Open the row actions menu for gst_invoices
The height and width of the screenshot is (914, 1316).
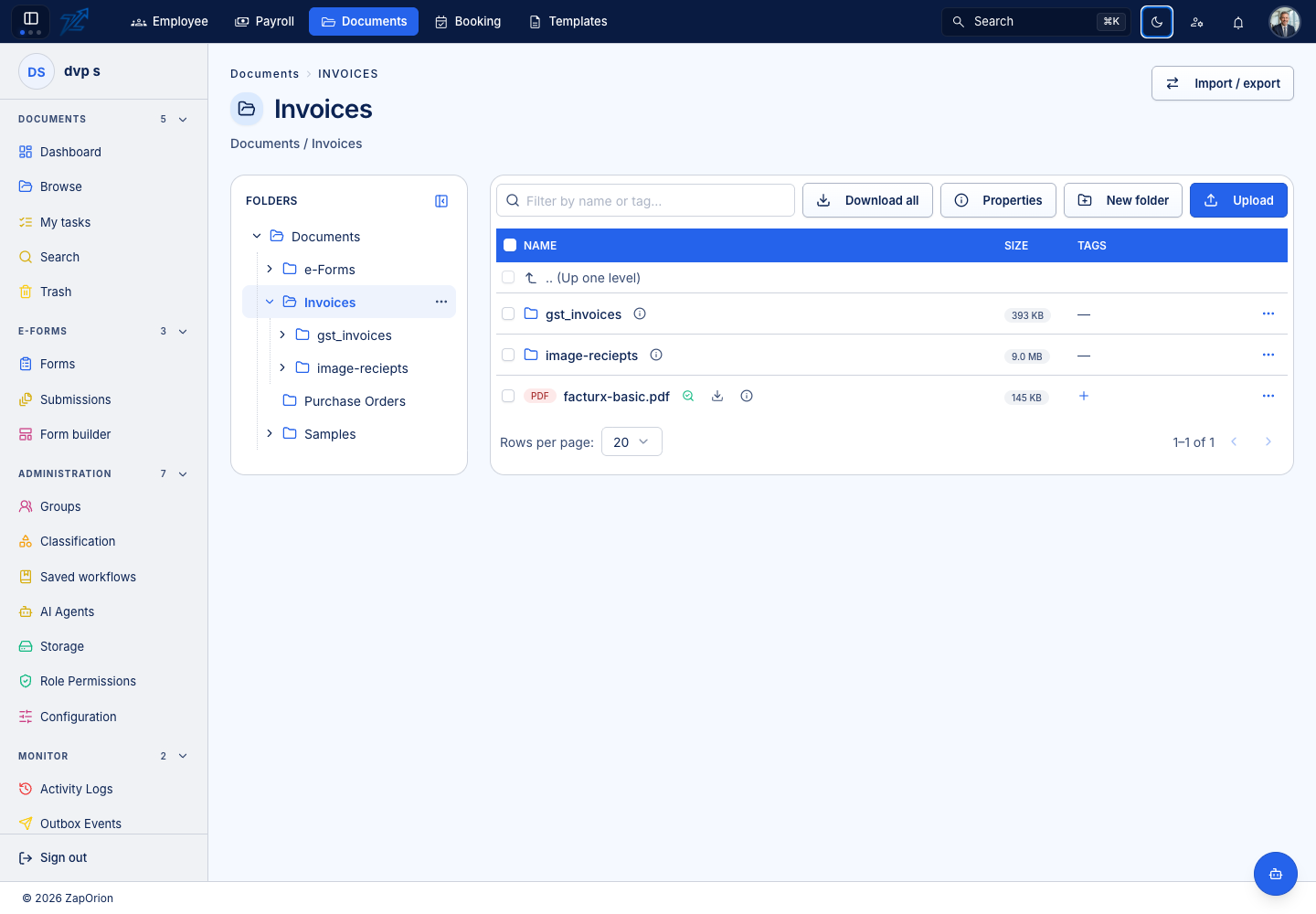(1268, 314)
